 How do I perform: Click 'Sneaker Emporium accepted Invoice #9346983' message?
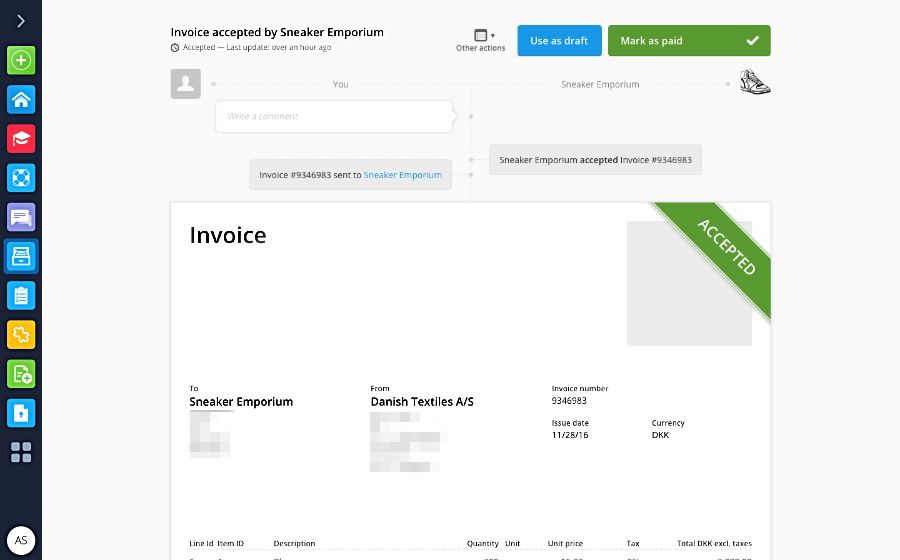pyautogui.click(x=595, y=160)
